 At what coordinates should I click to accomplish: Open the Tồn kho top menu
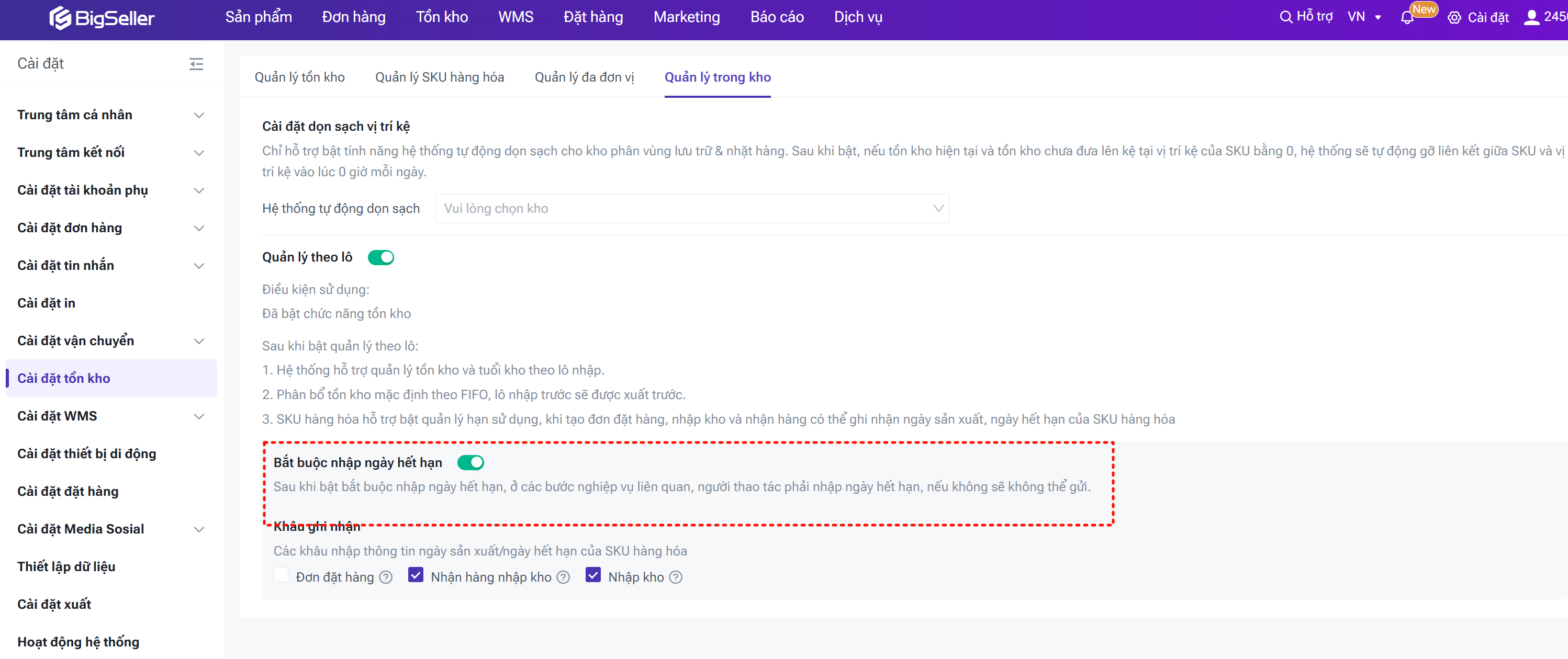[x=441, y=17]
